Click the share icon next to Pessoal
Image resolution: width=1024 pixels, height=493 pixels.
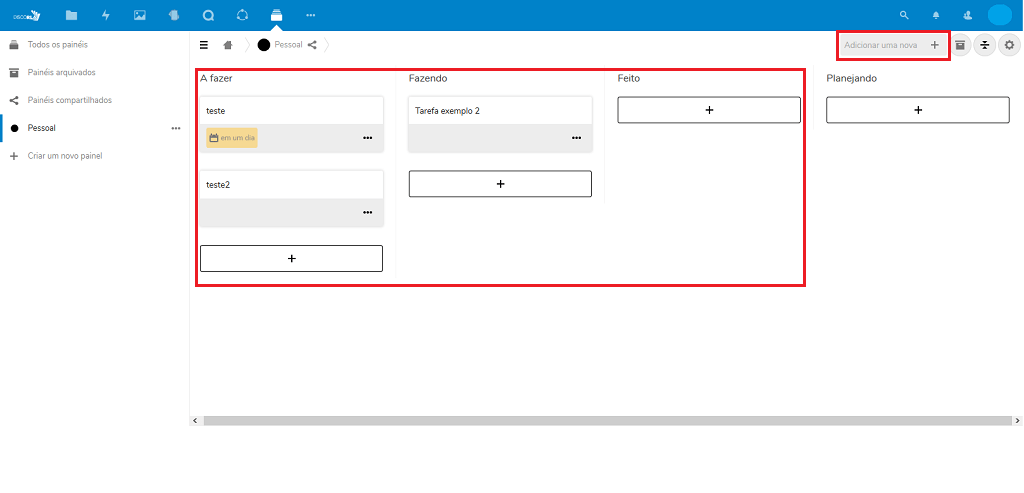(313, 45)
